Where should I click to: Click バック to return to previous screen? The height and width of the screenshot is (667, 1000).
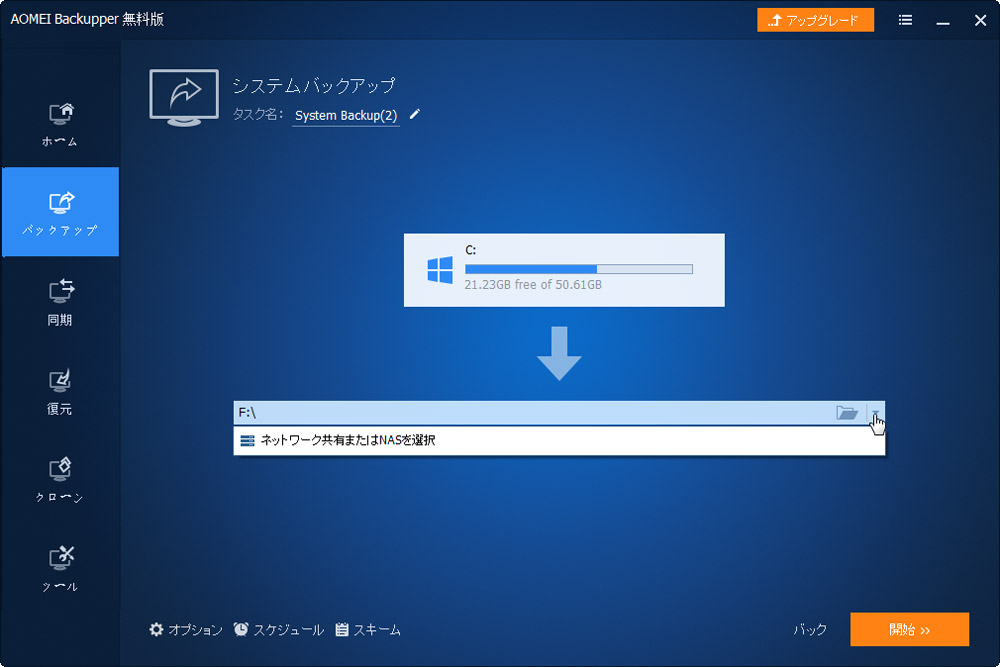click(x=812, y=630)
